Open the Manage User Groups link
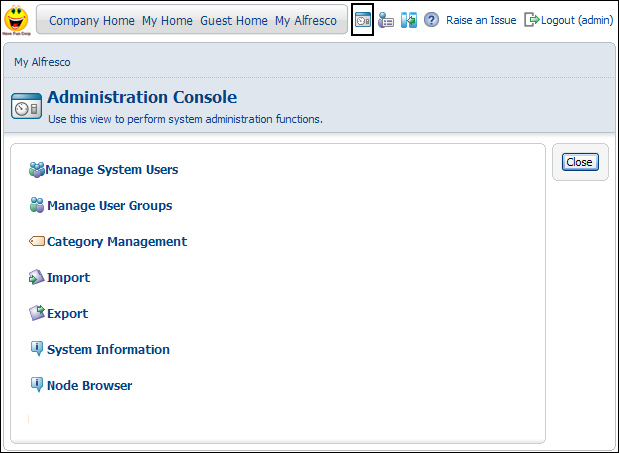619x453 pixels. point(110,206)
